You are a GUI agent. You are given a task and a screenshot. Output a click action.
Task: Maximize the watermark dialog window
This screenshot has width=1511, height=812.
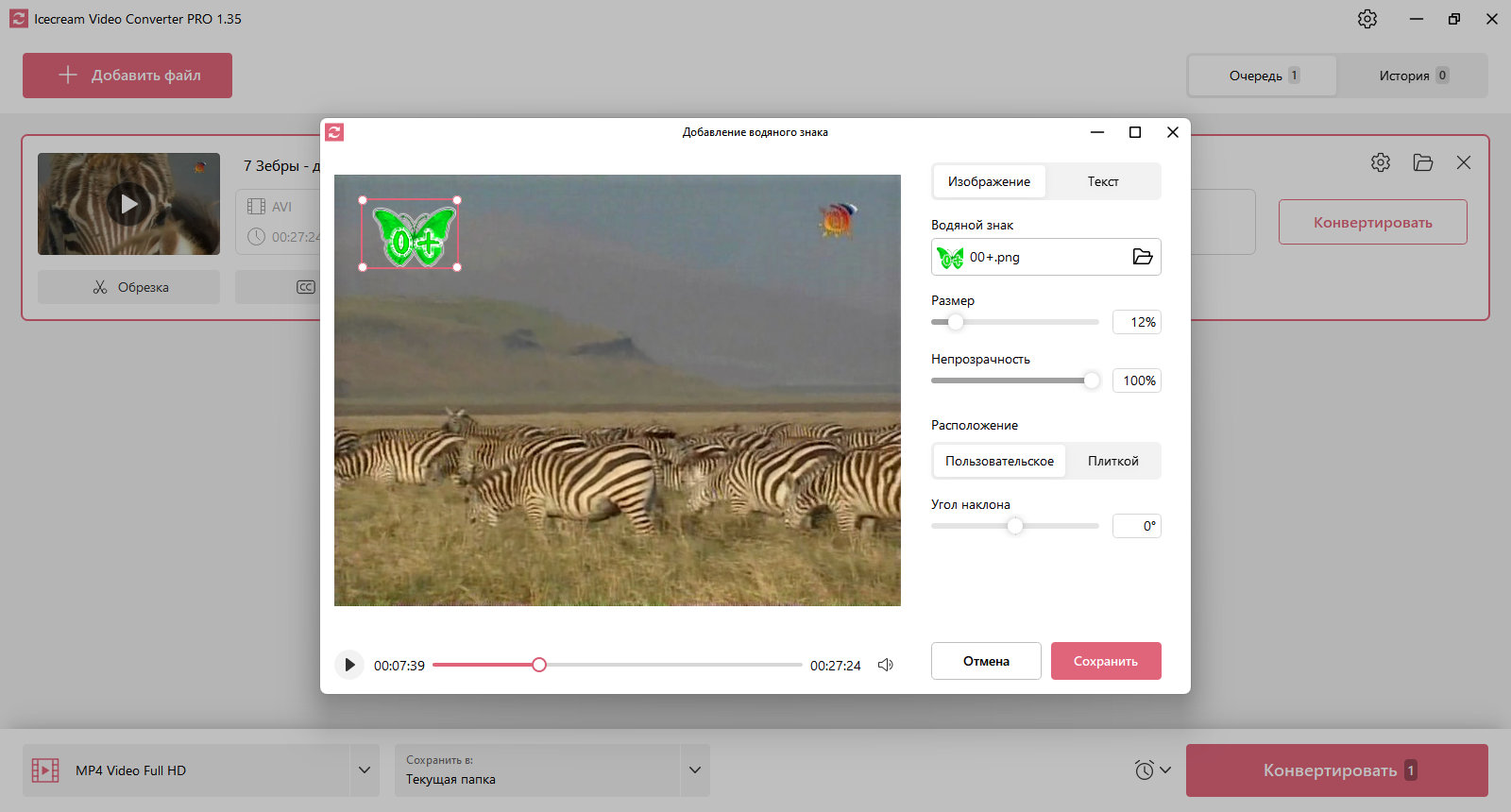pos(1135,132)
